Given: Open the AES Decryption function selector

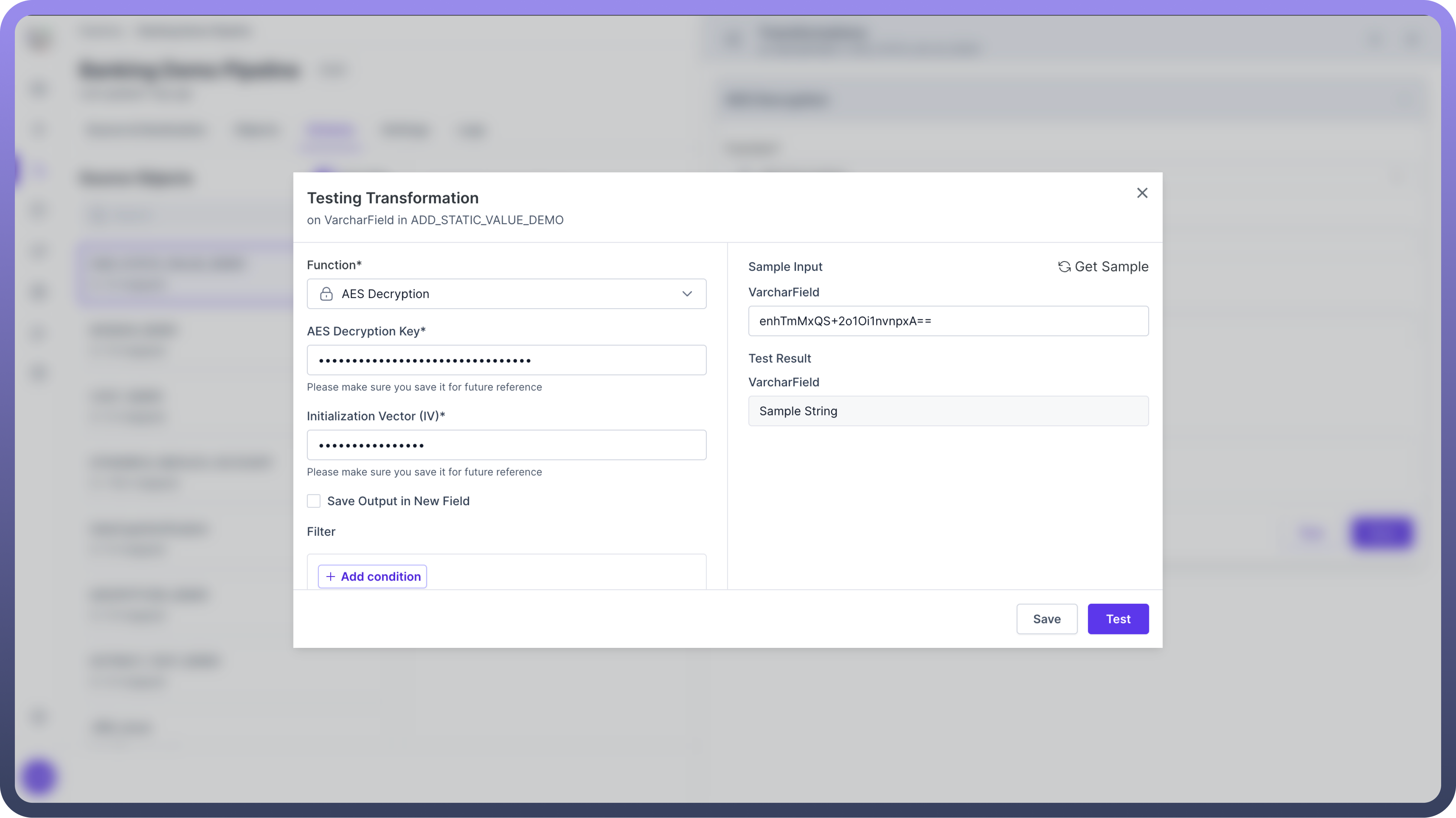Looking at the screenshot, I should pyautogui.click(x=506, y=294).
